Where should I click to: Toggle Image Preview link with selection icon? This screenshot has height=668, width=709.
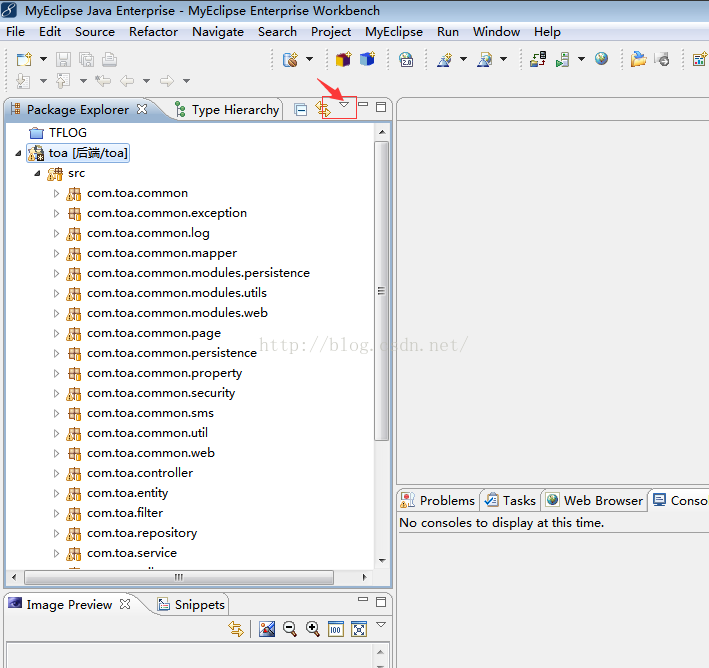point(236,629)
